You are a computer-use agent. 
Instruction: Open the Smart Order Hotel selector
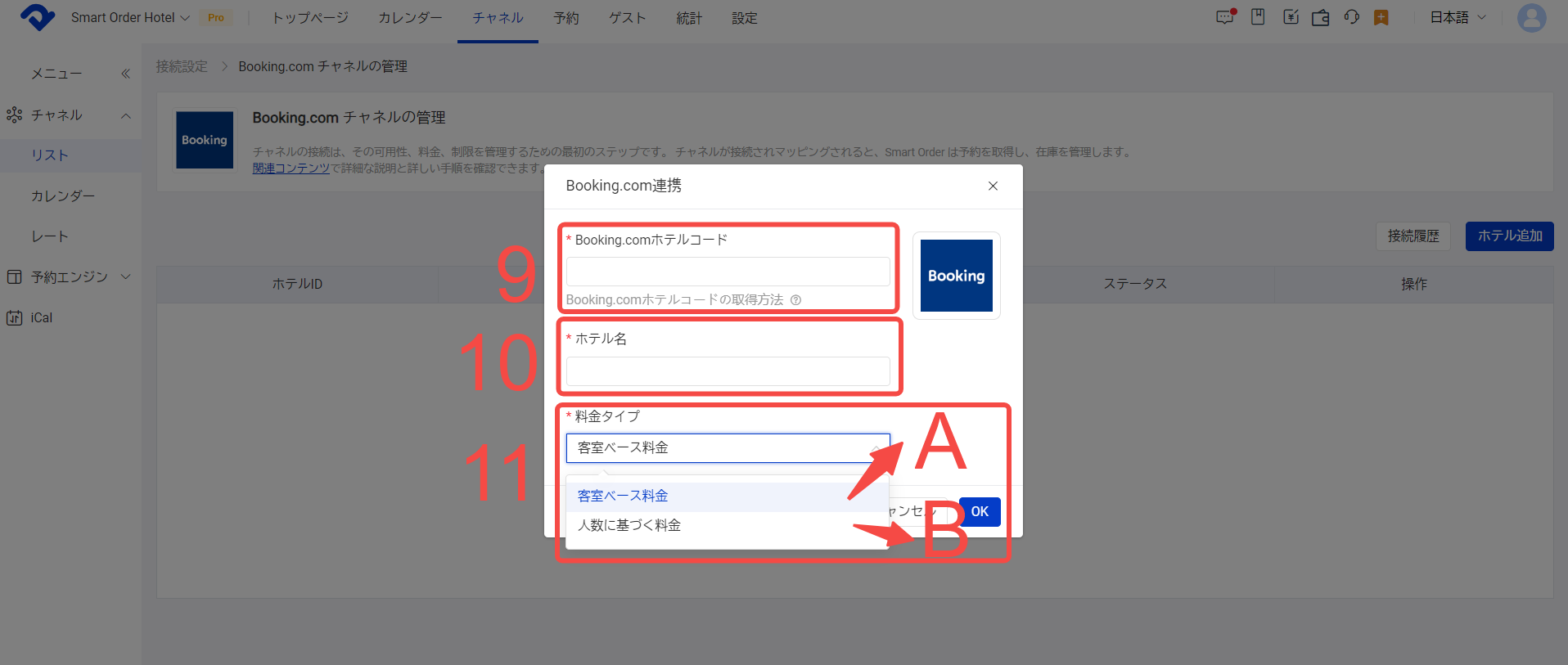point(130,17)
